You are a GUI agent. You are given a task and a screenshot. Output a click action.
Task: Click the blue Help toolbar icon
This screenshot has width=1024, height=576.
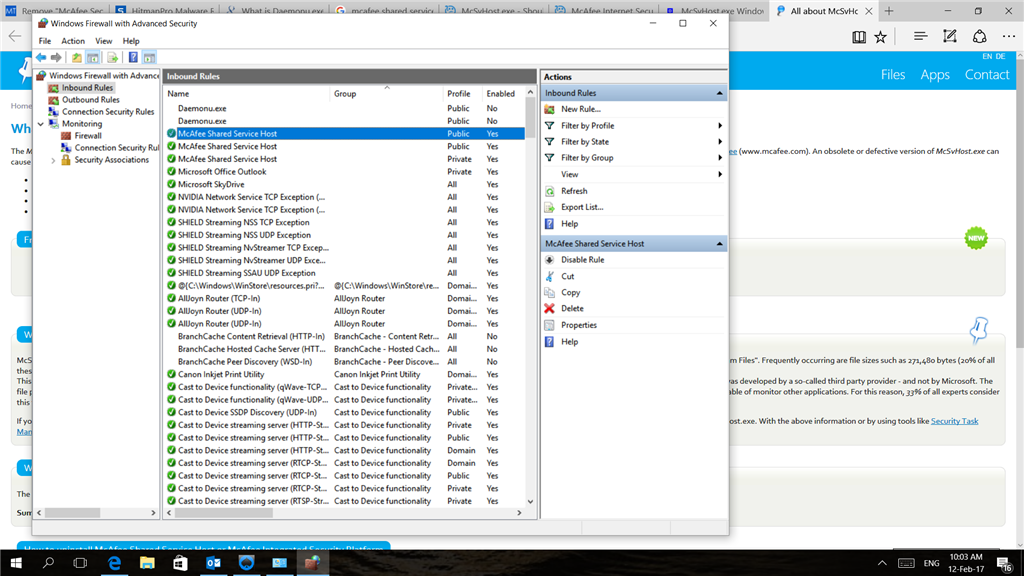tap(133, 57)
